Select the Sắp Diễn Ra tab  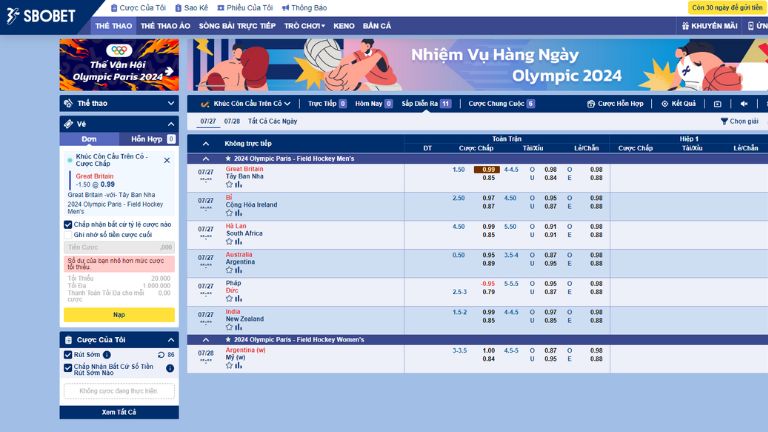[x=426, y=104]
